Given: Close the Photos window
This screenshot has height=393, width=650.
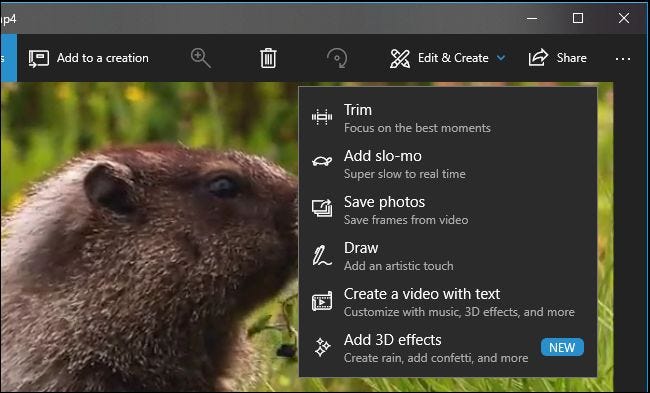Looking at the screenshot, I should click(624, 18).
